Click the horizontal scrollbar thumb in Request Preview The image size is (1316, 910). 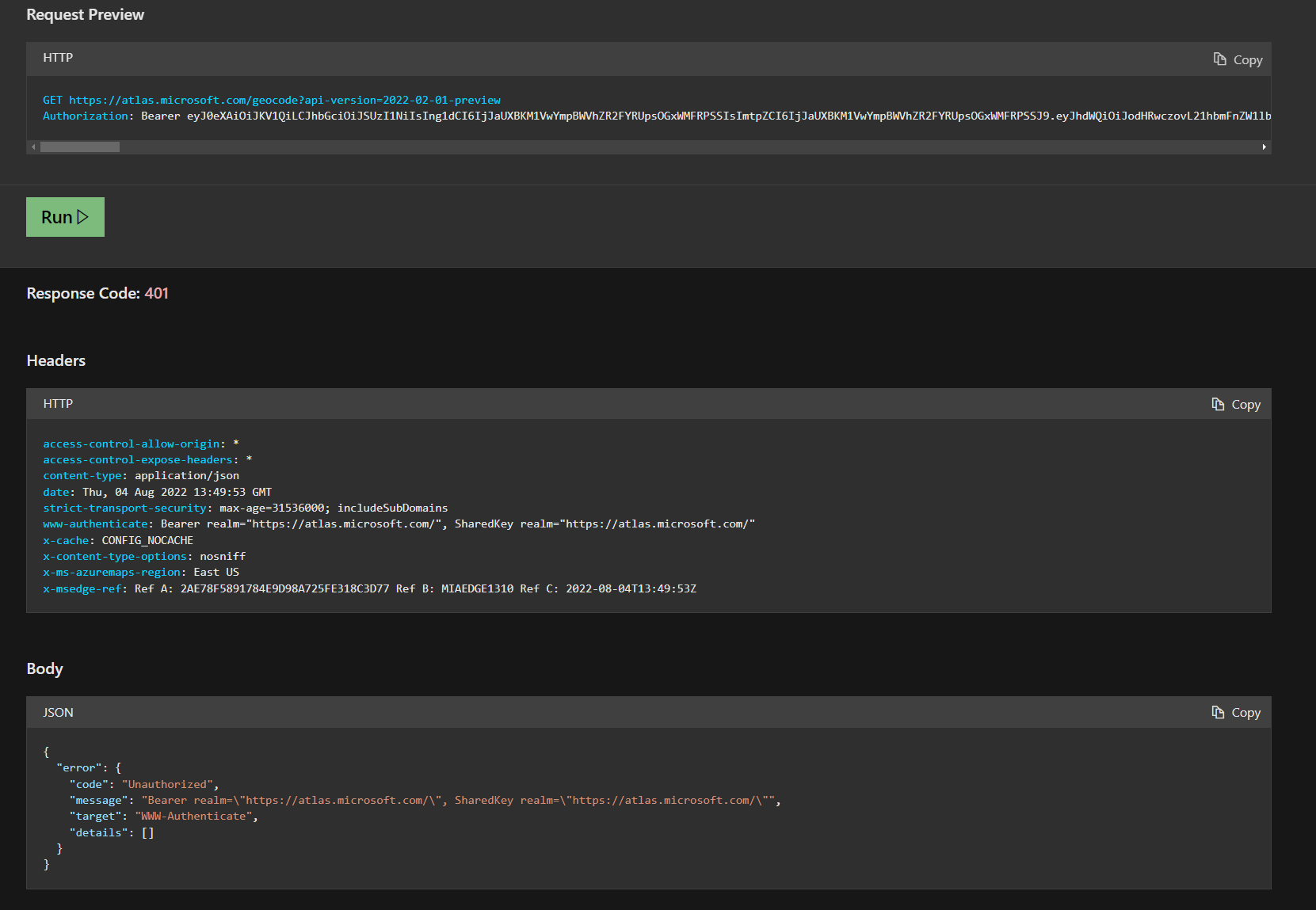tap(80, 147)
